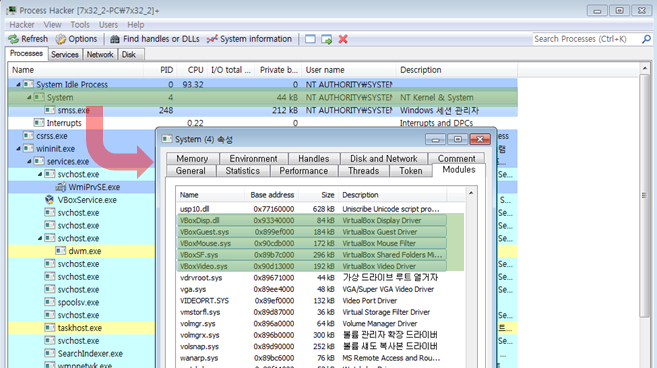This screenshot has width=657, height=368.
Task: Select the Modules tab
Action: tap(459, 170)
